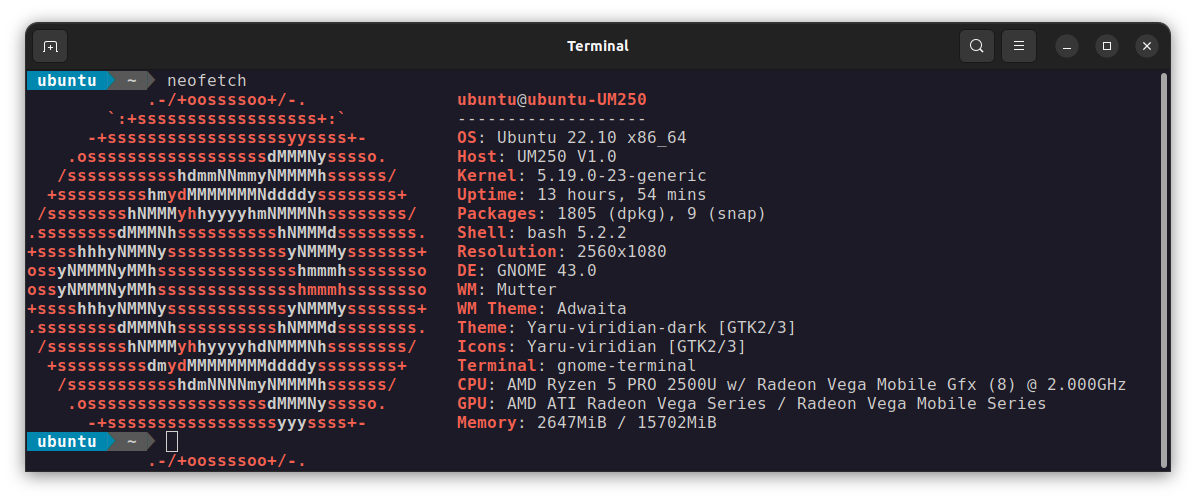This screenshot has width=1196, height=500.
Task: Click the GPU Radeon Vega Series line
Action: (751, 403)
